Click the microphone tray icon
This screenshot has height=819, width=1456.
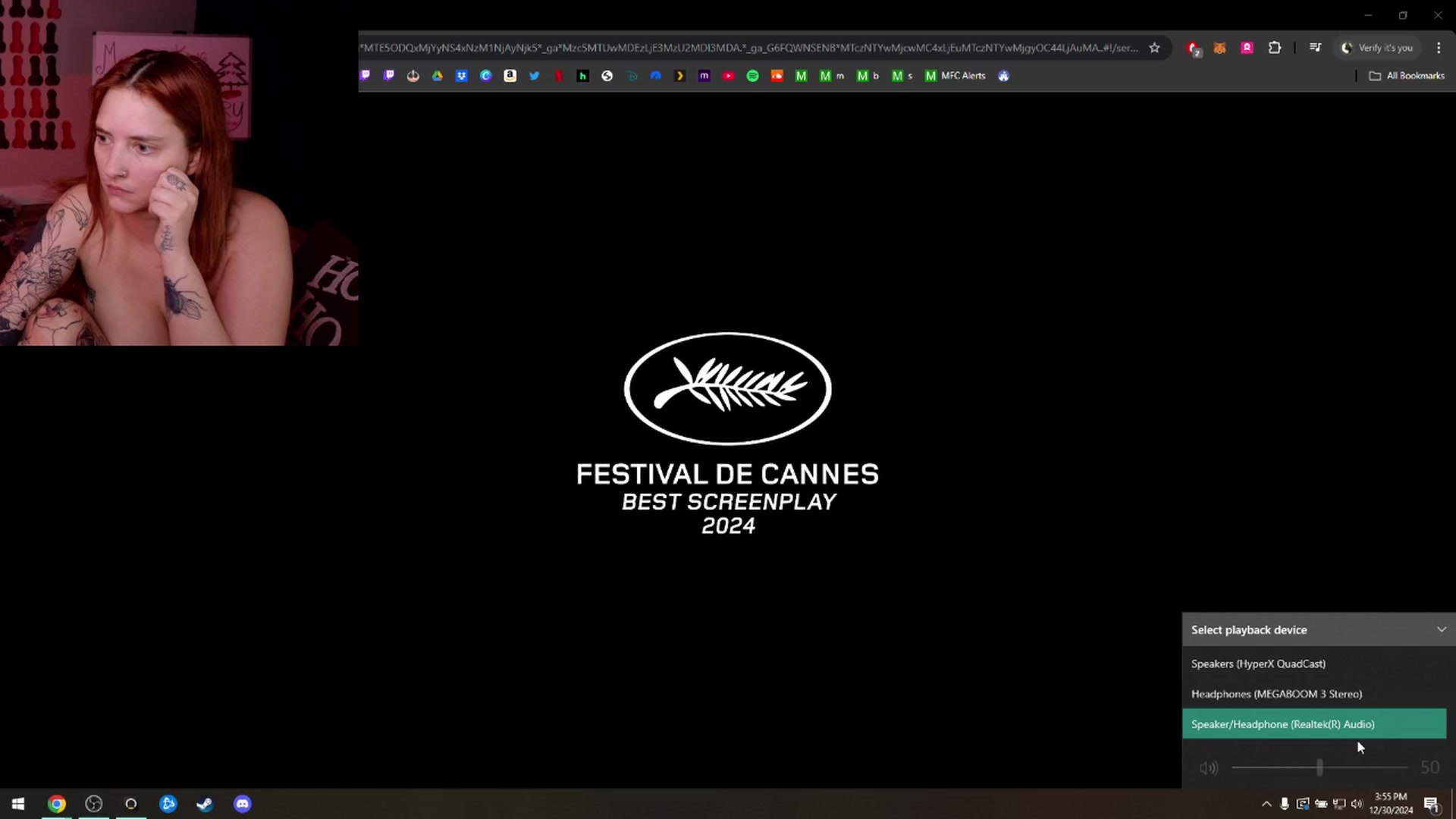pos(1285,804)
